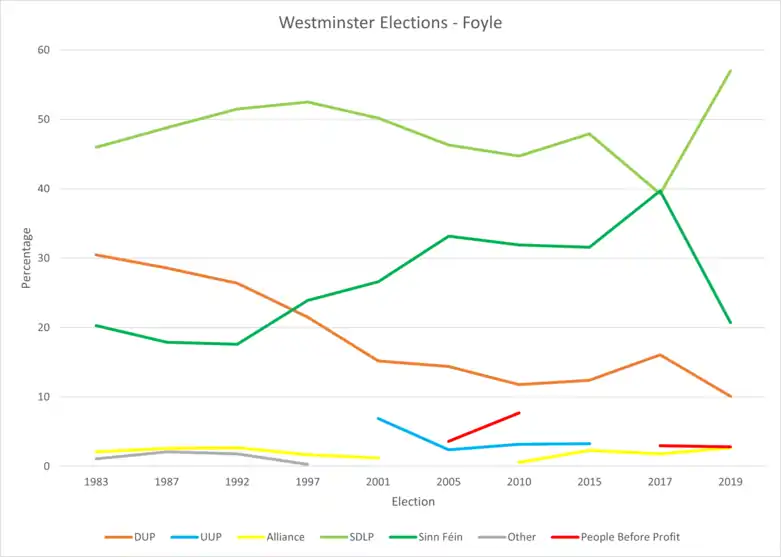Click the People Before Profit point at 2010

519,413
